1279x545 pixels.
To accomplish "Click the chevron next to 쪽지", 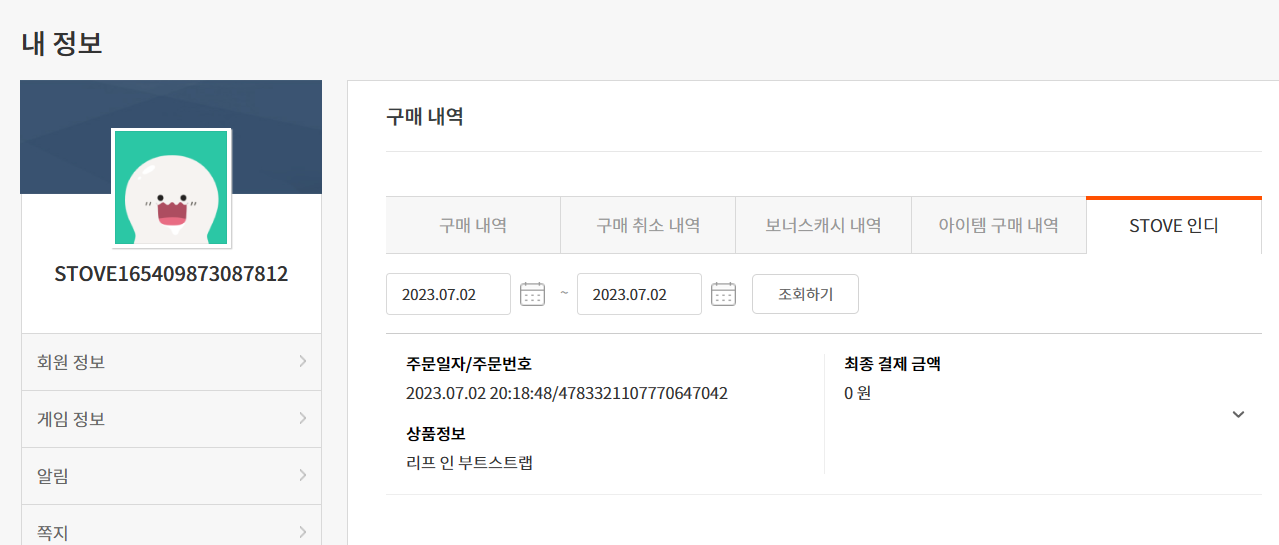I will tap(302, 532).
